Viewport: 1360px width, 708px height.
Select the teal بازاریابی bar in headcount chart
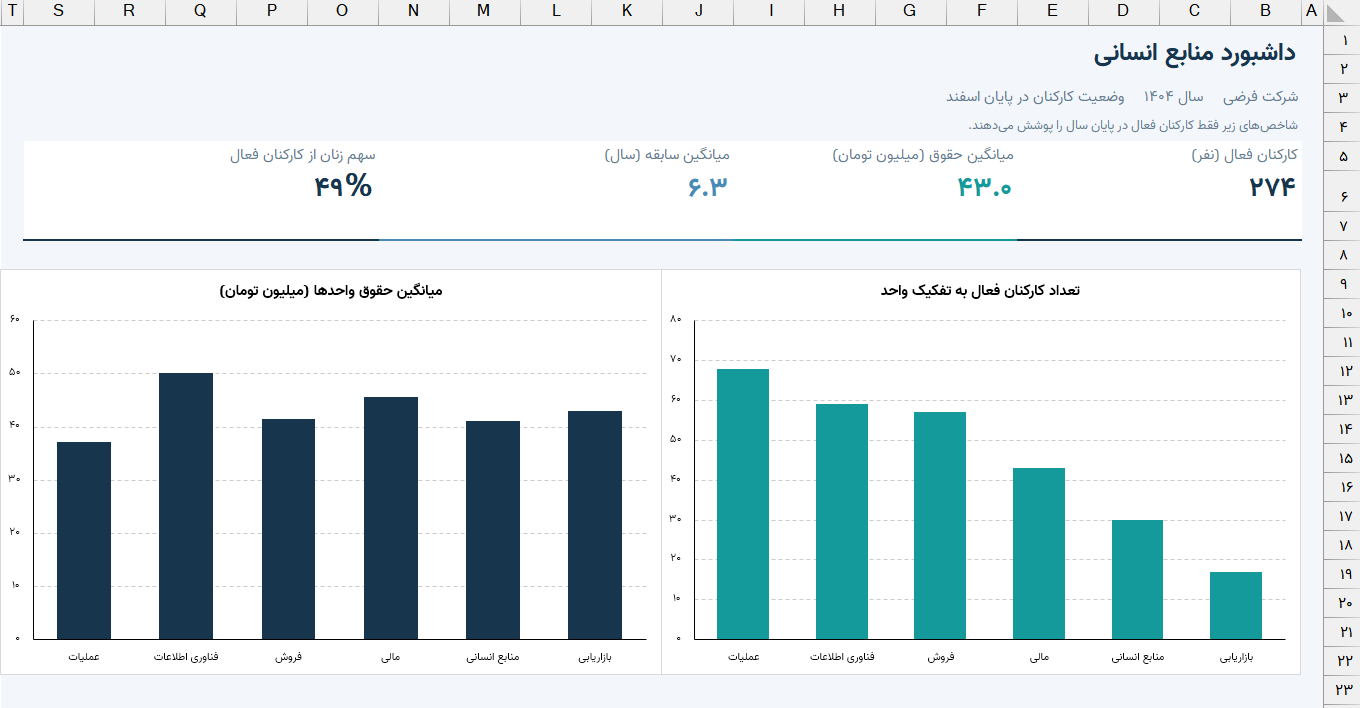pos(1236,605)
